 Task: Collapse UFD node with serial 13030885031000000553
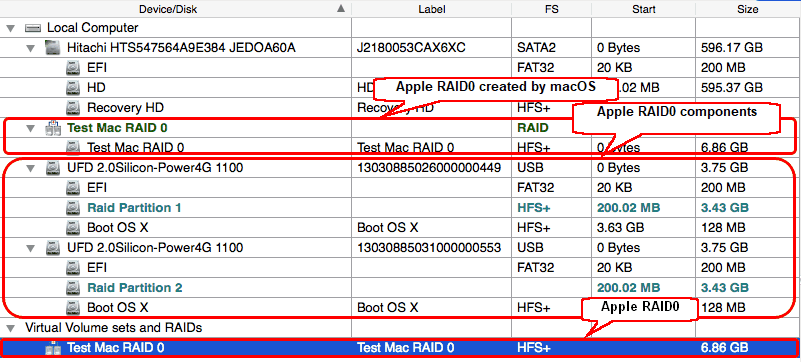coord(31,248)
